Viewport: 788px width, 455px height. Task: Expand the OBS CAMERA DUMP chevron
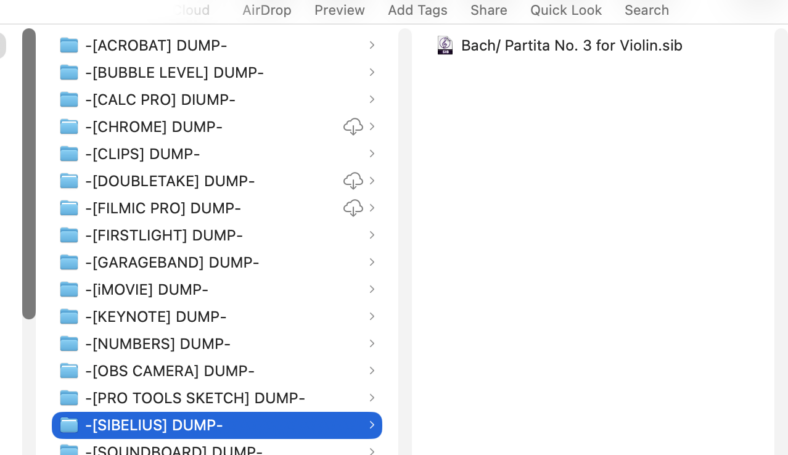pos(372,371)
